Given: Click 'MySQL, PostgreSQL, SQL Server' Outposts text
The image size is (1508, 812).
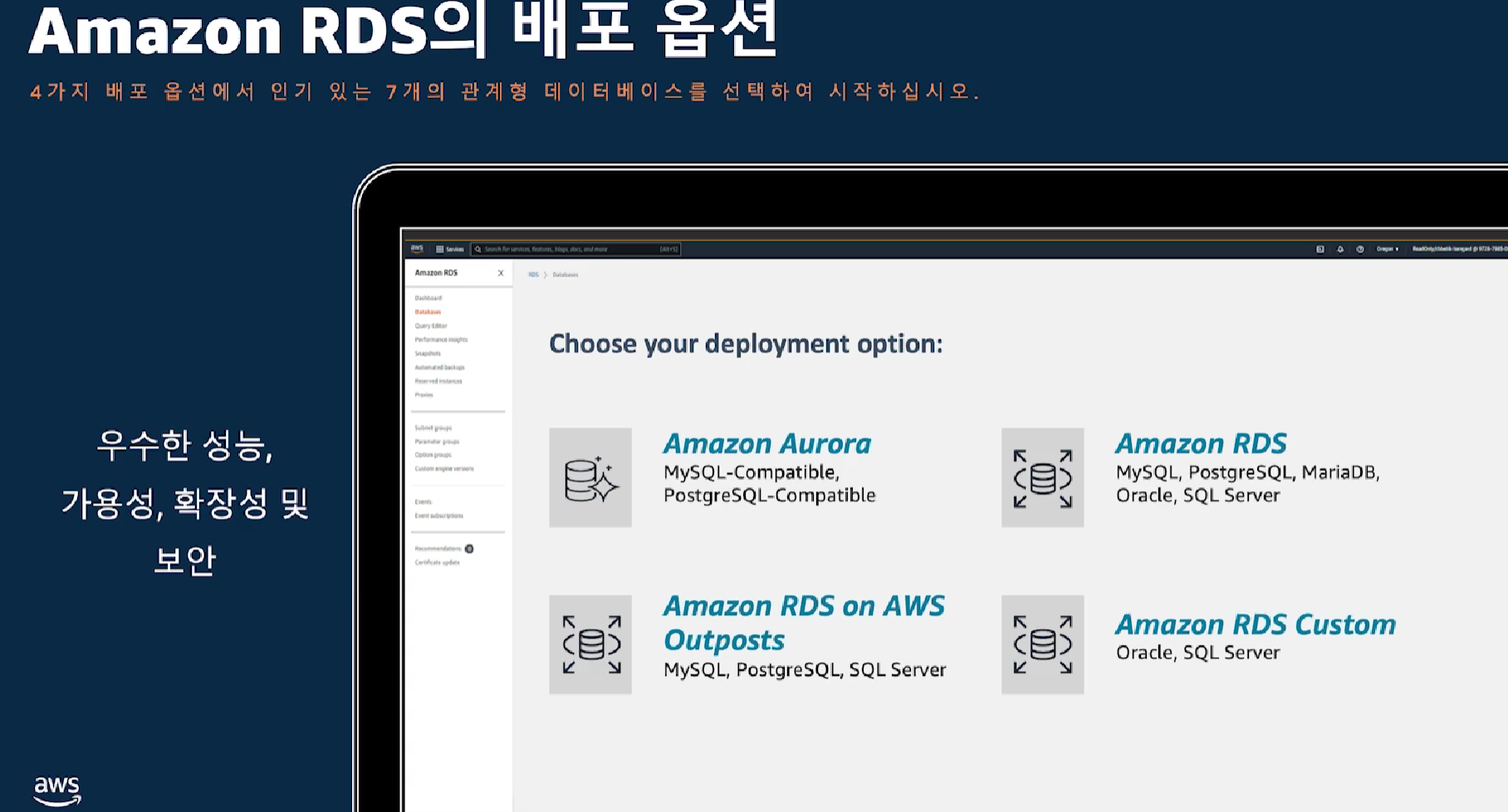Looking at the screenshot, I should pyautogui.click(x=805, y=670).
